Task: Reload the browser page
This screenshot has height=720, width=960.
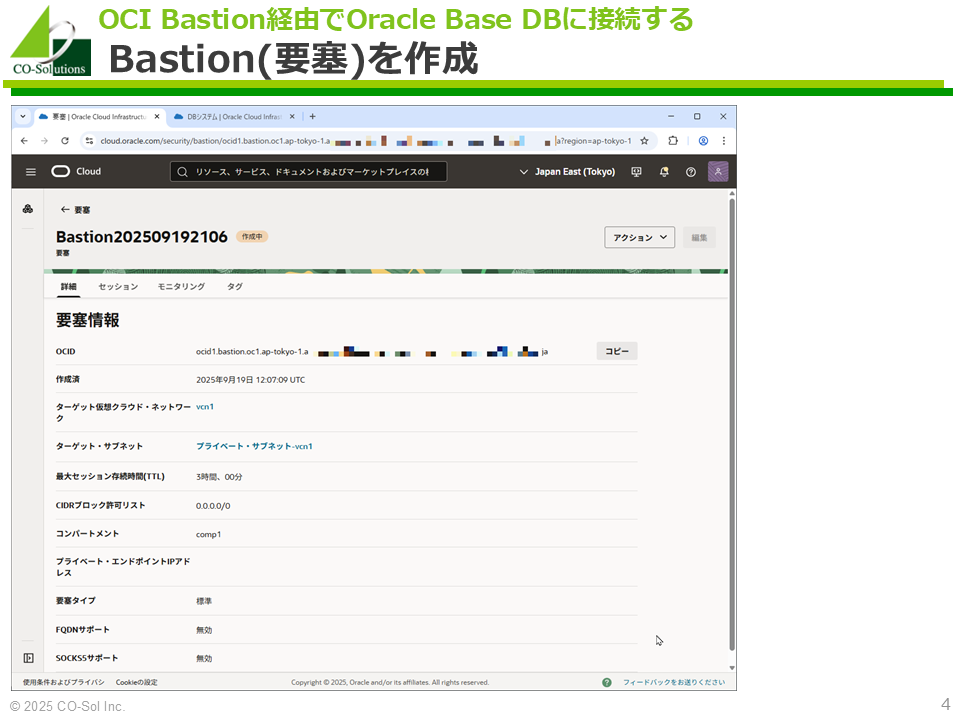Action: 65,141
